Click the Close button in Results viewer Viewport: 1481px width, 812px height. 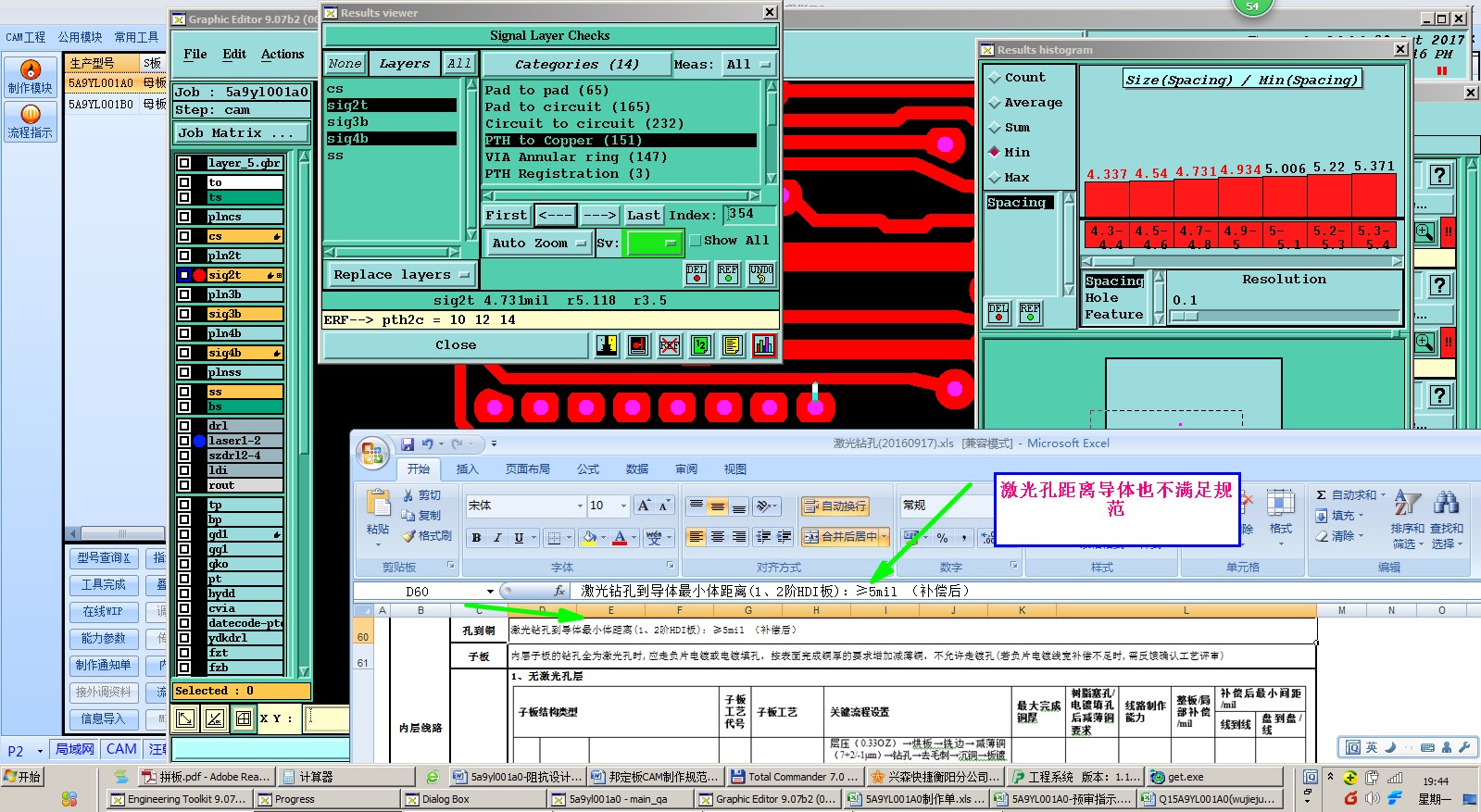pyautogui.click(x=456, y=345)
